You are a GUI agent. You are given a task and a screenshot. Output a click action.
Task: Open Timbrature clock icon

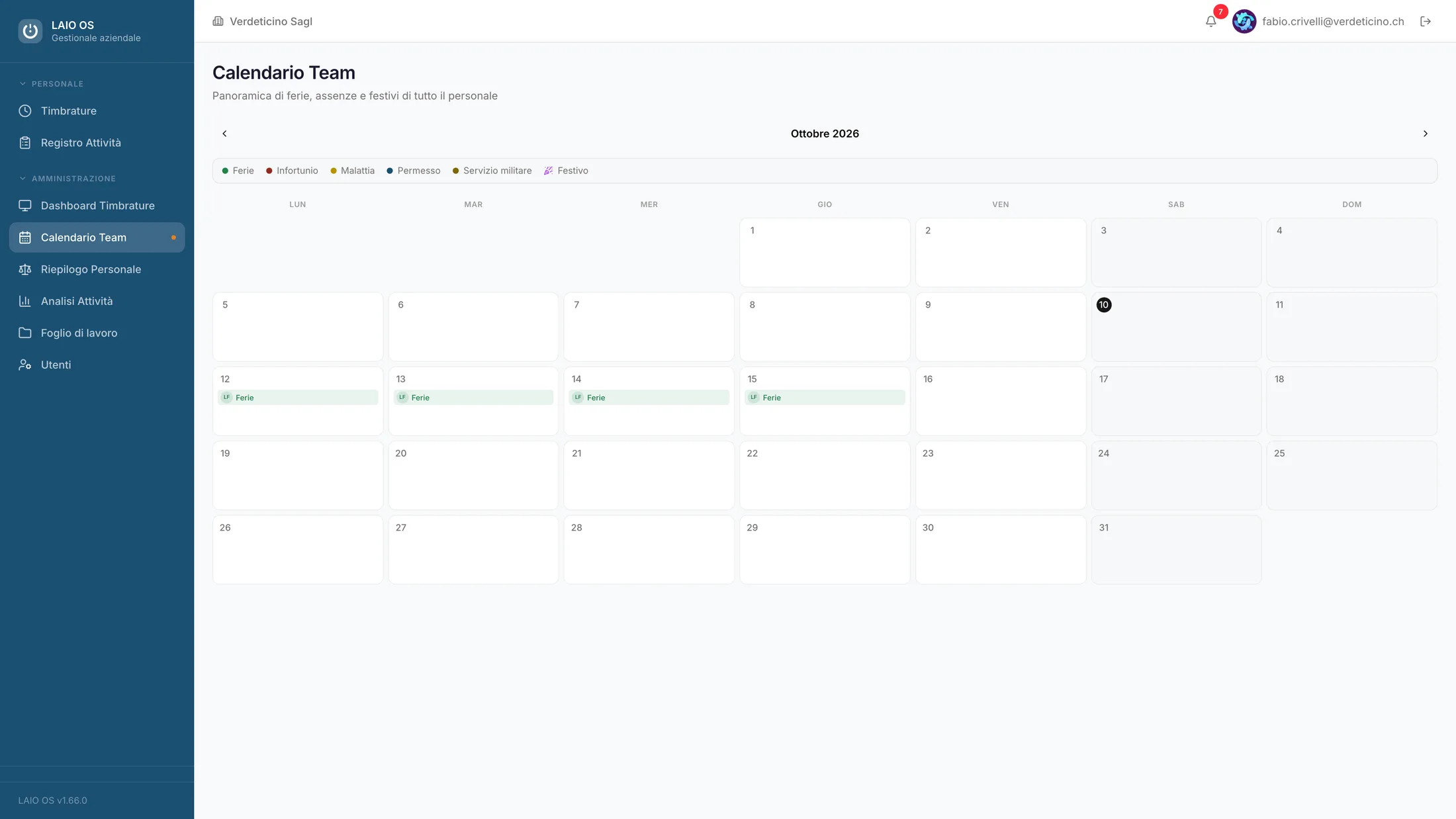(25, 111)
